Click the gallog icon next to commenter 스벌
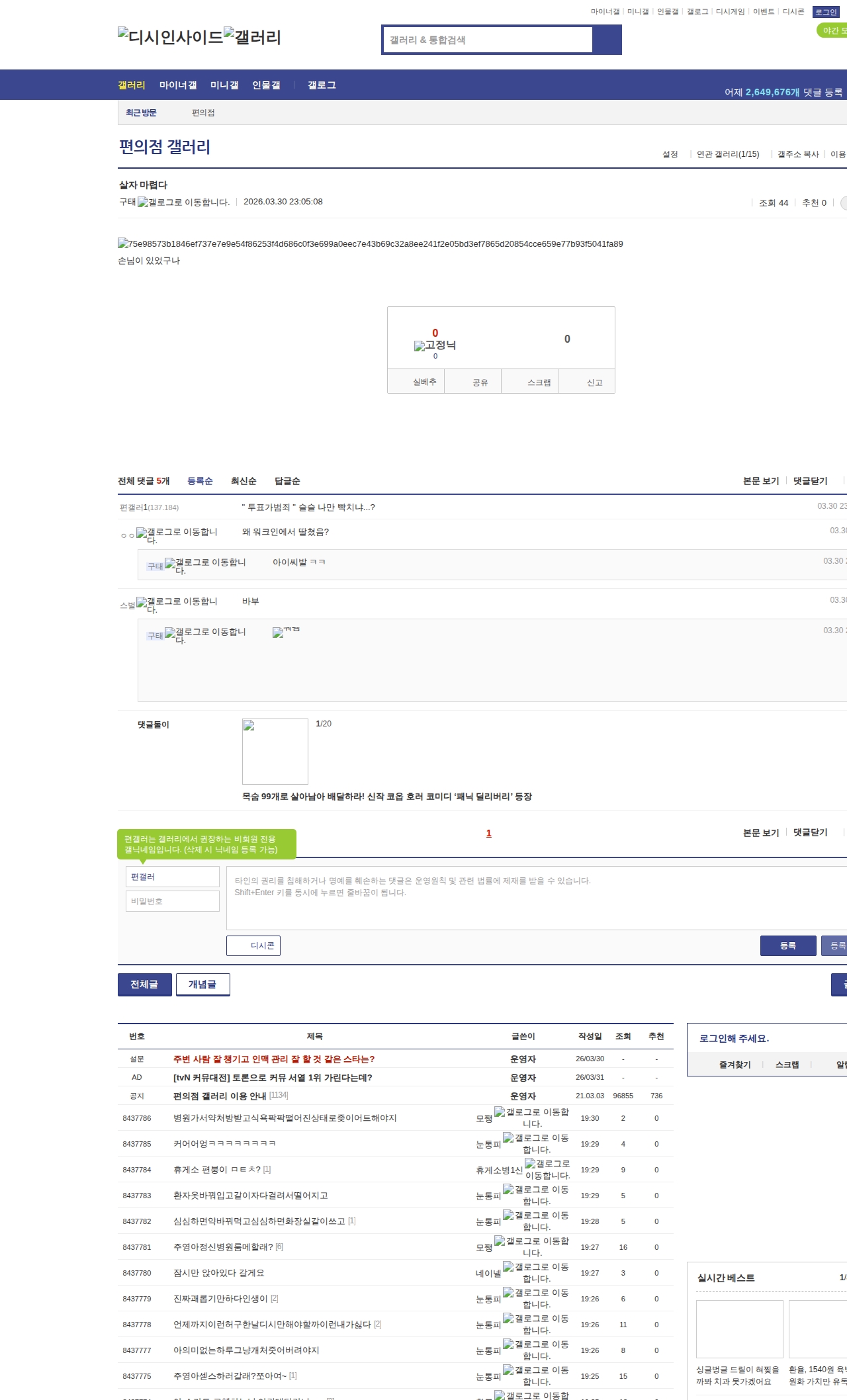 tap(177, 603)
